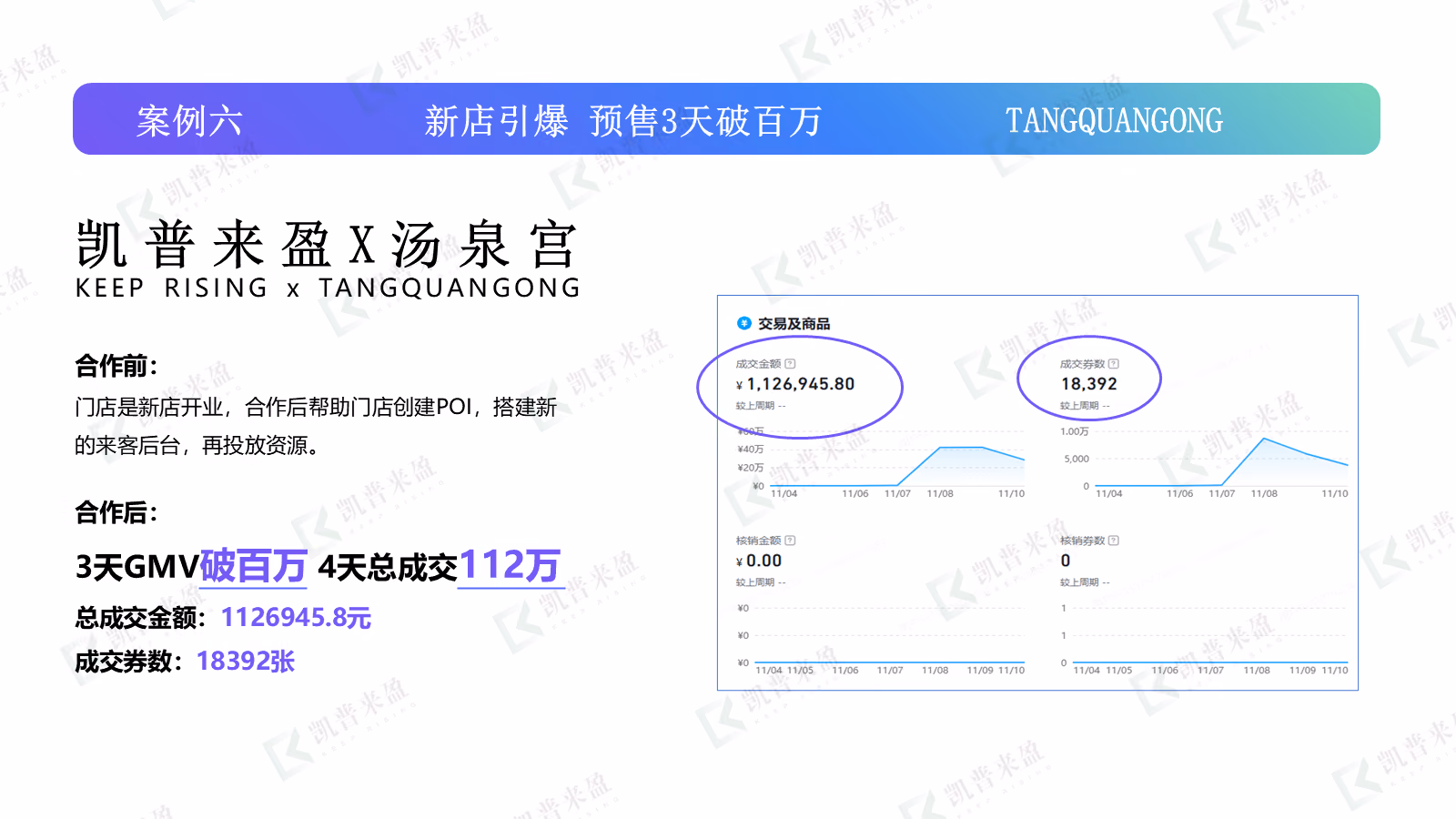1456x819 pixels.
Task: Click the help icon next to 核销金额
Action: (x=790, y=541)
